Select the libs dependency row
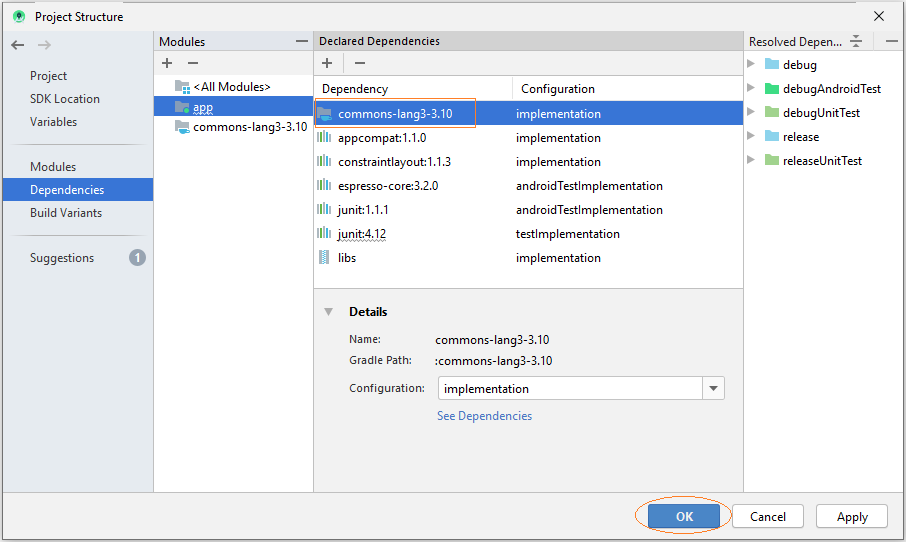 point(528,258)
